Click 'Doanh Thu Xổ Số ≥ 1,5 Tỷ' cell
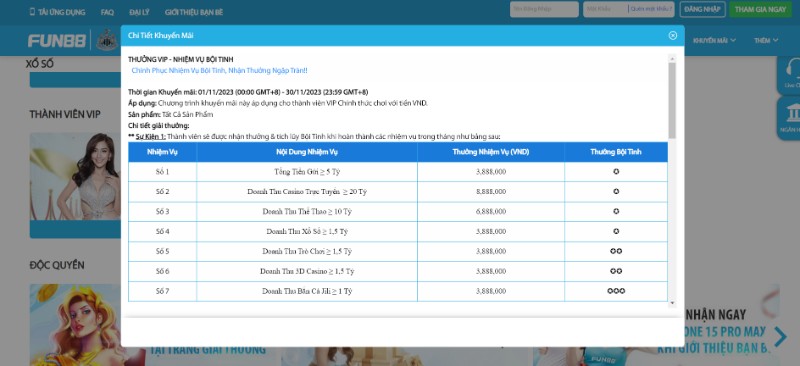Image resolution: width=800 pixels, height=366 pixels. (x=307, y=232)
